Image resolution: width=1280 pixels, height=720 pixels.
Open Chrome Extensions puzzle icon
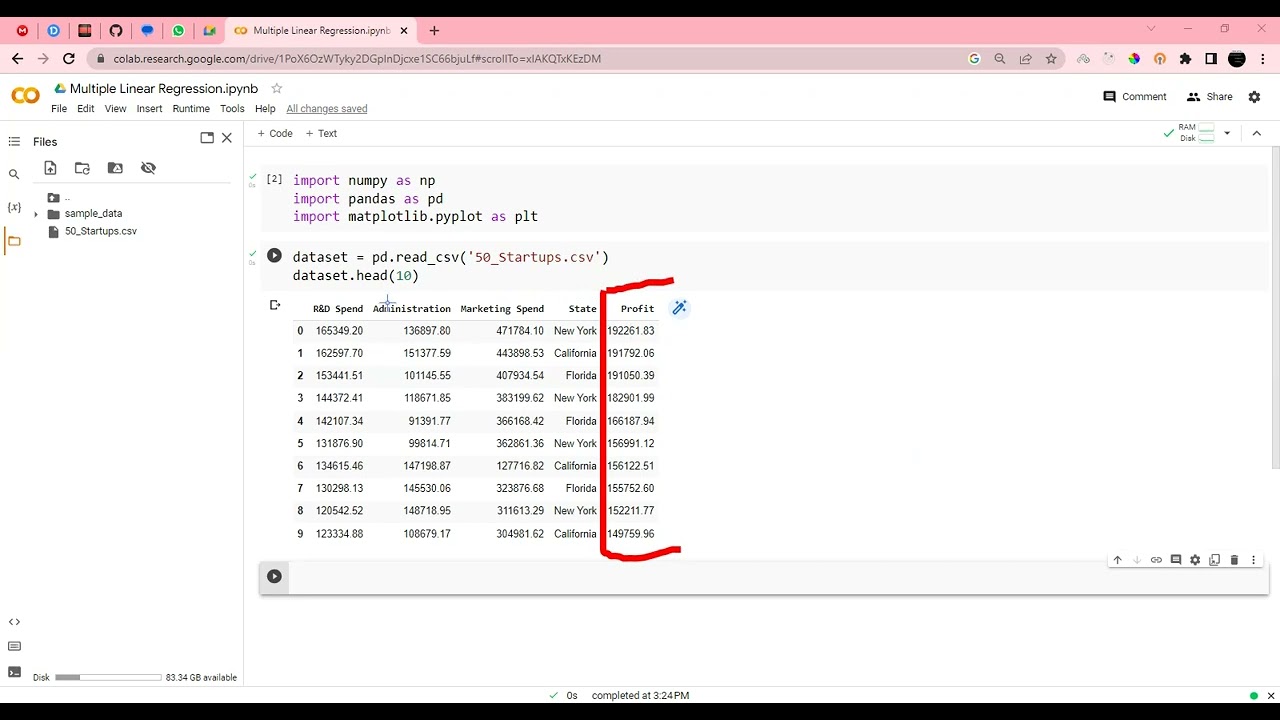[1185, 59]
